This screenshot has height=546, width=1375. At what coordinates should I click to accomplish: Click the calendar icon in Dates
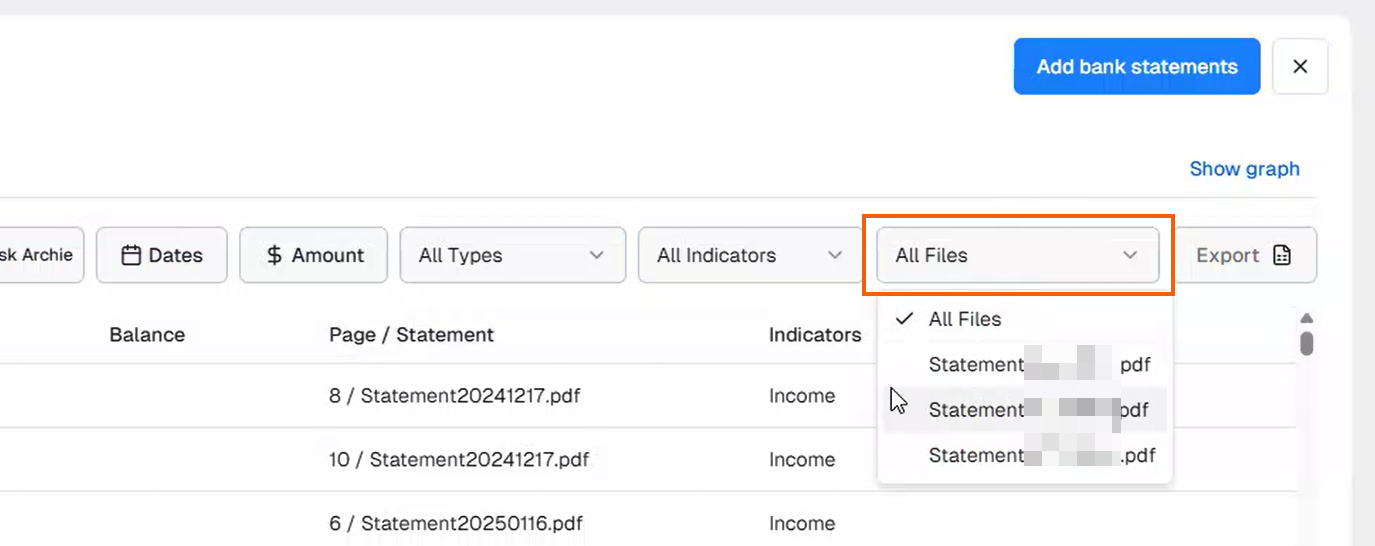[x=131, y=255]
